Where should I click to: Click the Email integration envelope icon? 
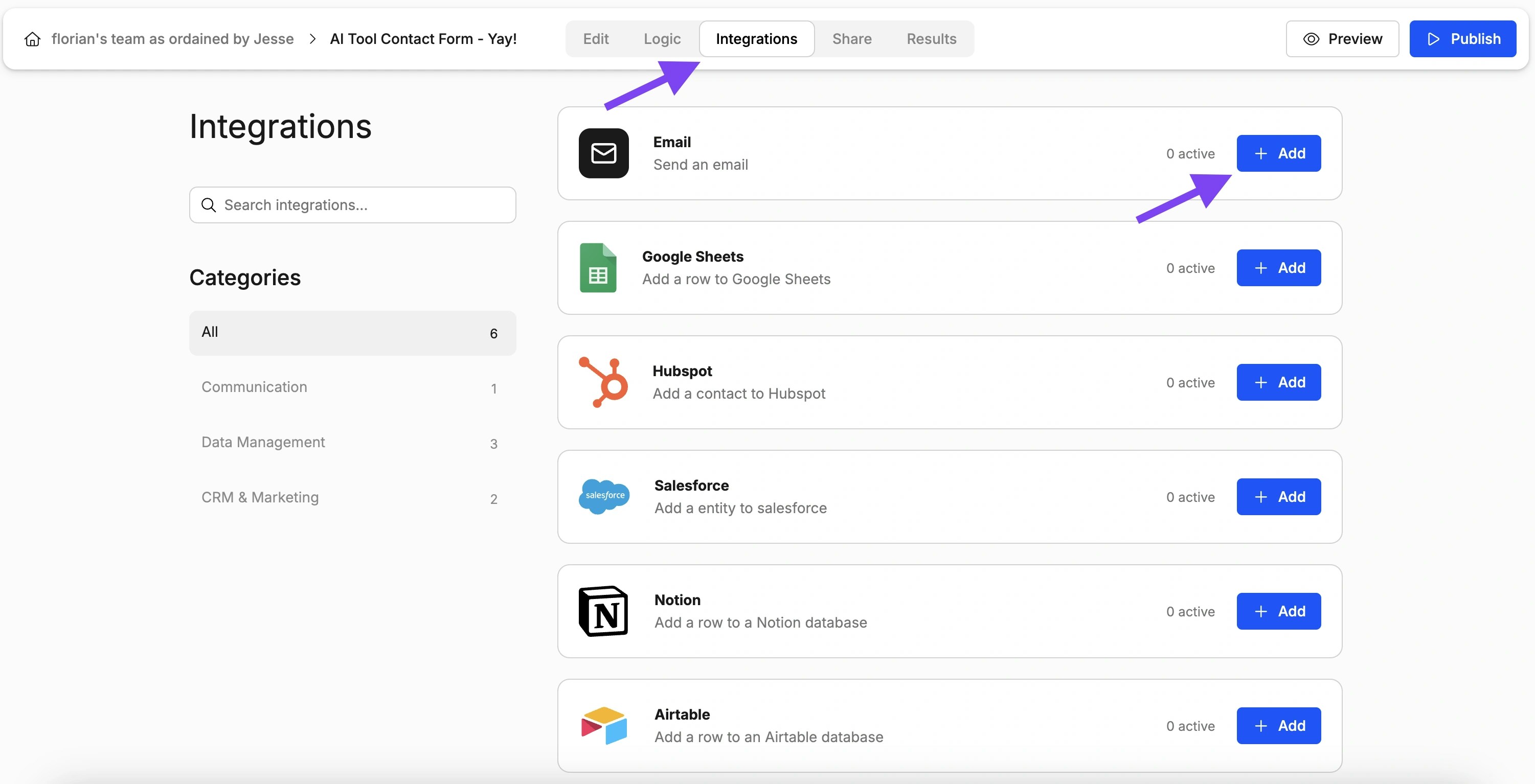[603, 153]
